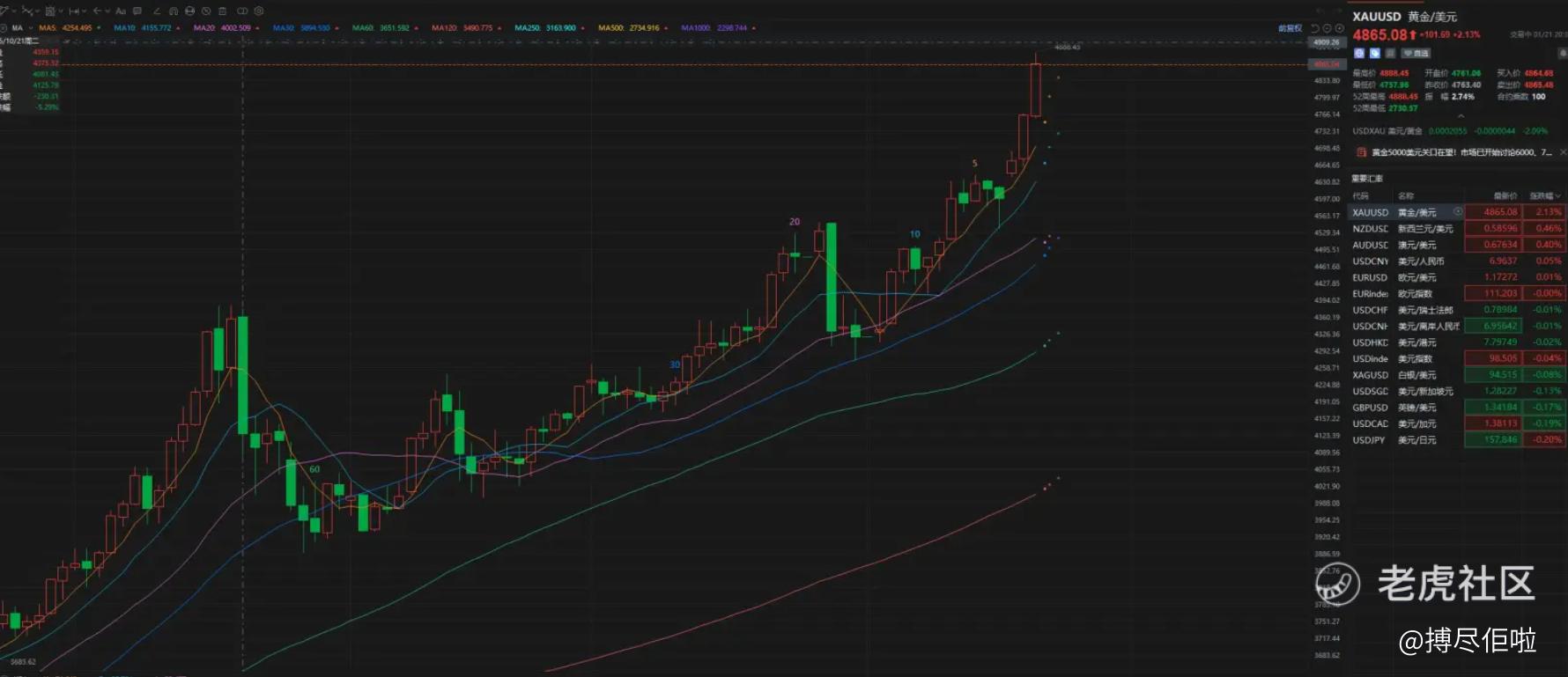Select the USDJPY 美元/日元 row
This screenshot has width=1568, height=677.
click(1457, 440)
